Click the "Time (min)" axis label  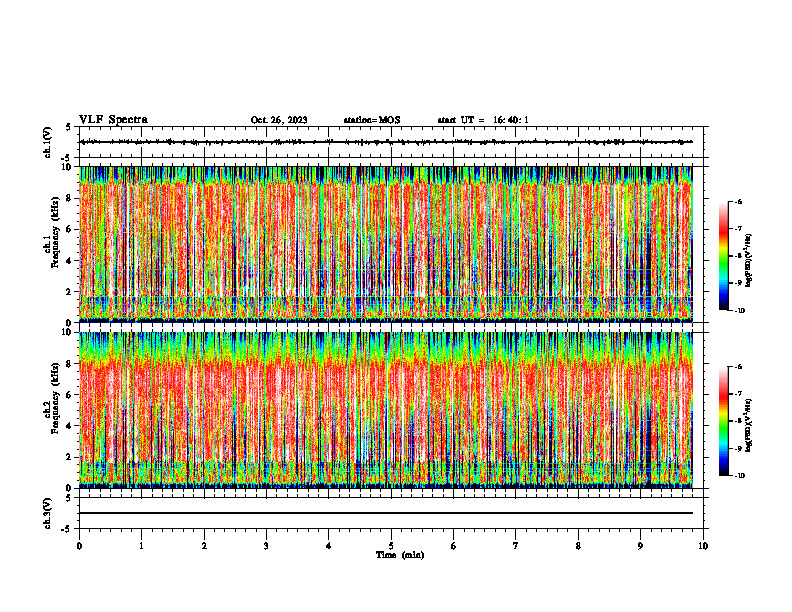coord(400,555)
